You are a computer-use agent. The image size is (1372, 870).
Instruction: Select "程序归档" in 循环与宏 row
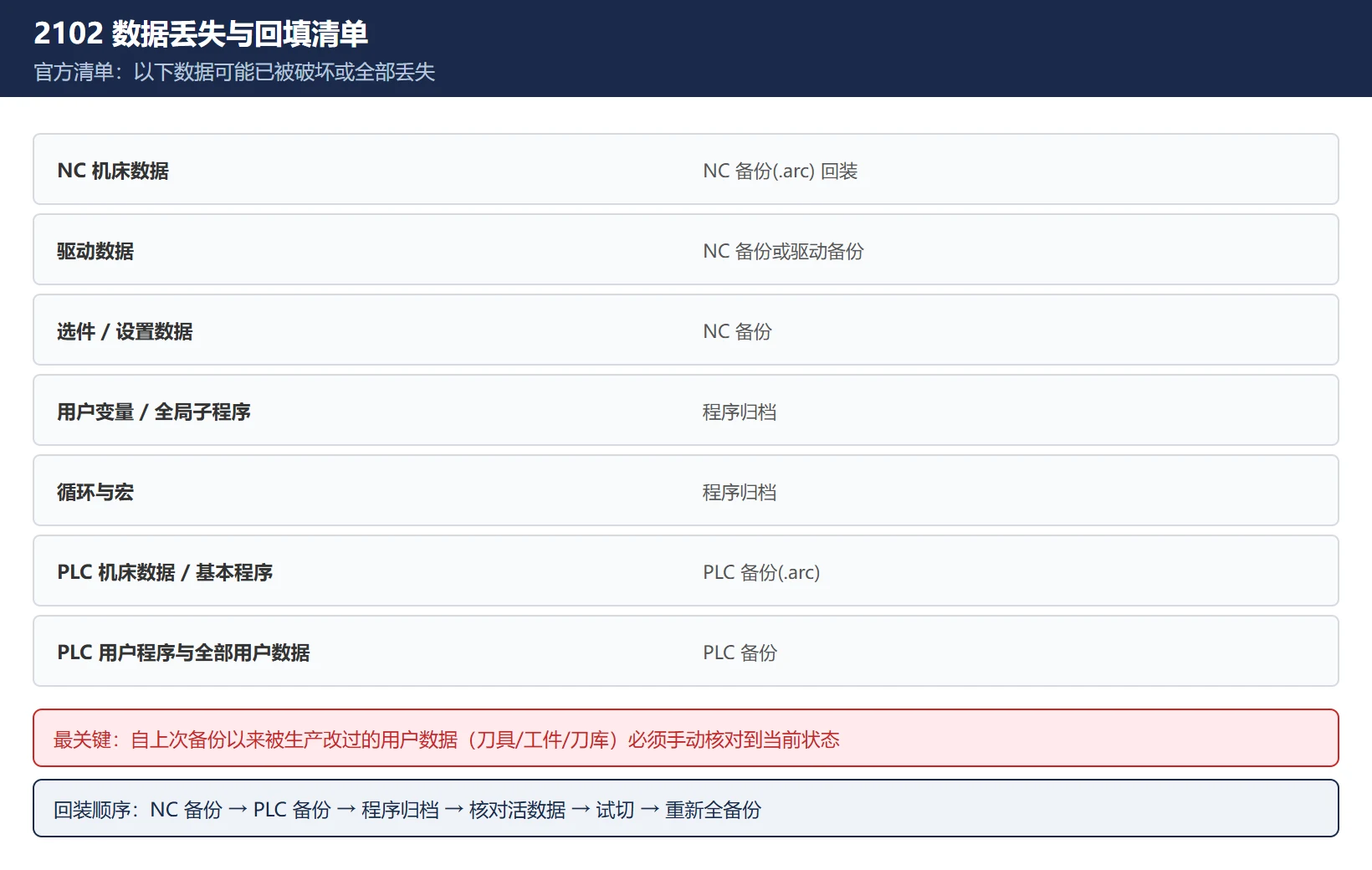[740, 492]
